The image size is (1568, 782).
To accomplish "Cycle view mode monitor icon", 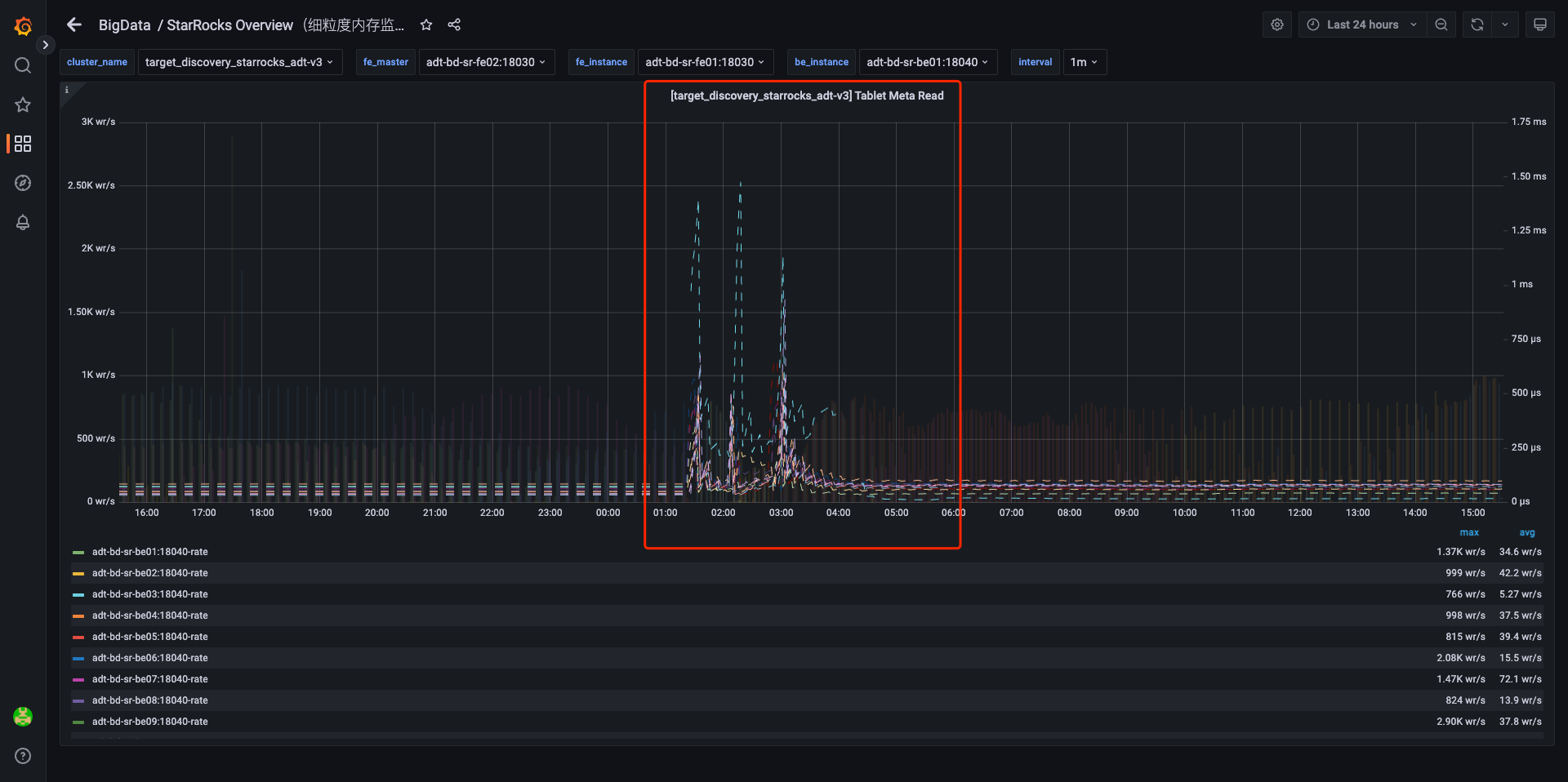I will (x=1540, y=24).
